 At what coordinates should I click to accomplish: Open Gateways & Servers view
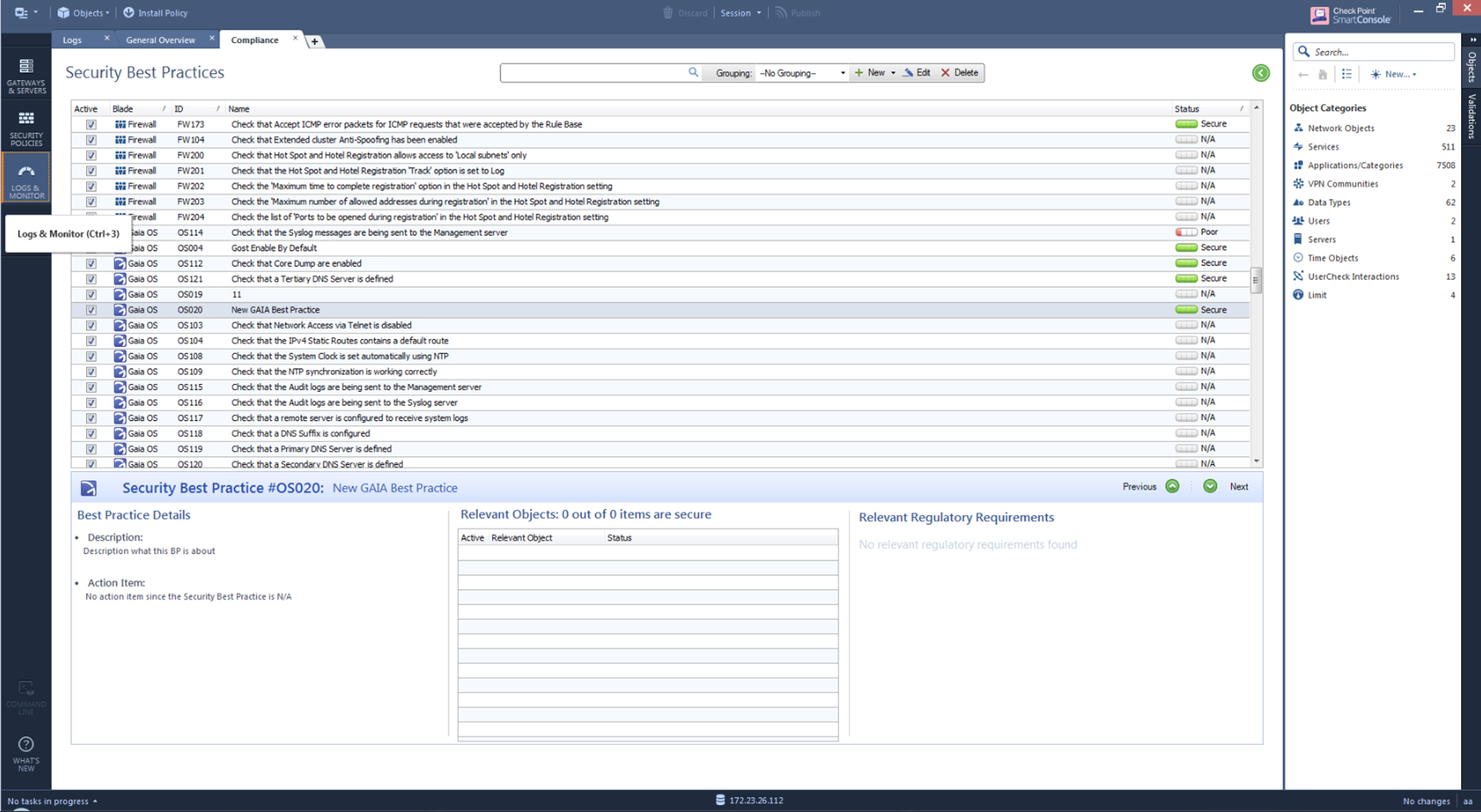(x=26, y=76)
